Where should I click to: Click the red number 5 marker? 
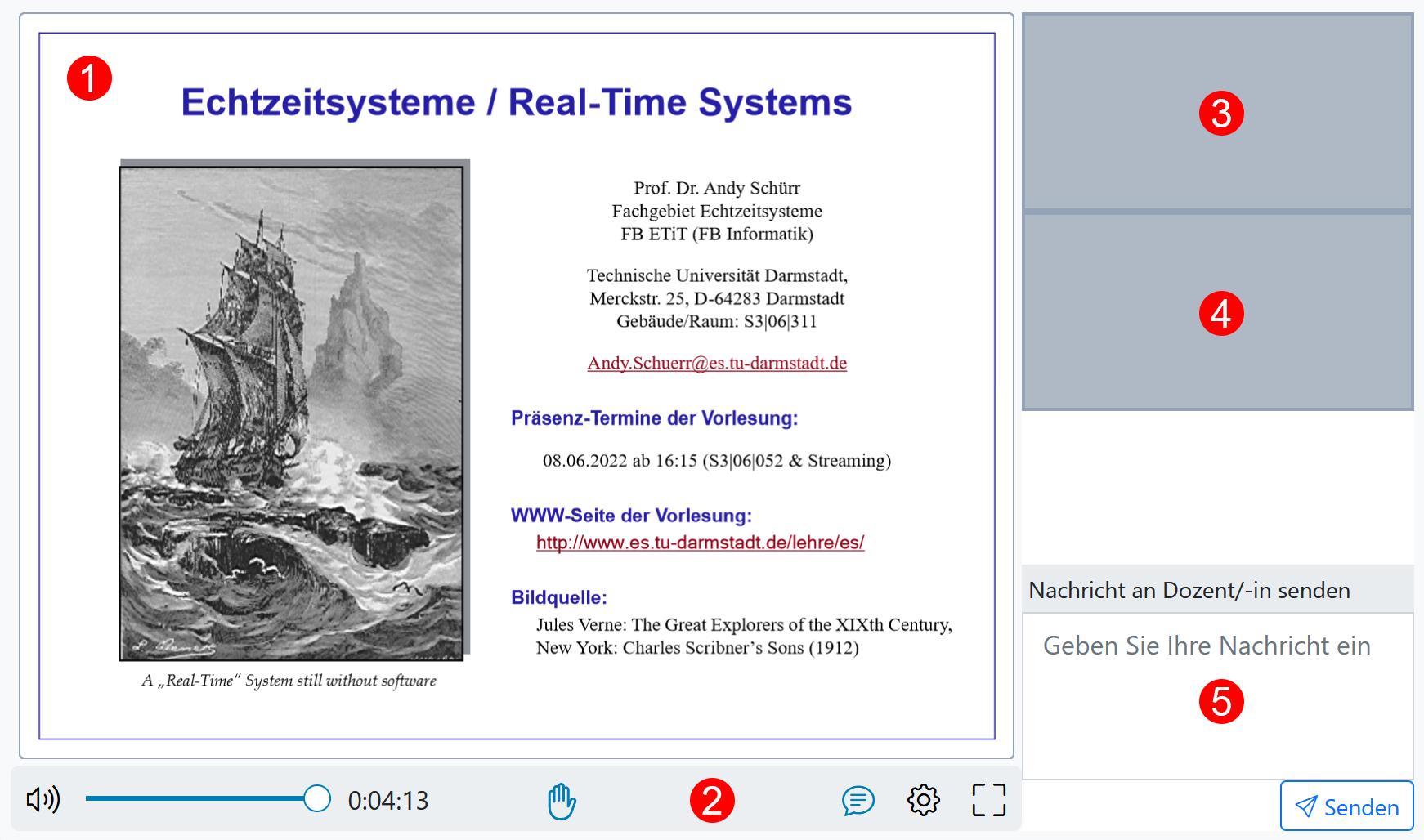1221,702
